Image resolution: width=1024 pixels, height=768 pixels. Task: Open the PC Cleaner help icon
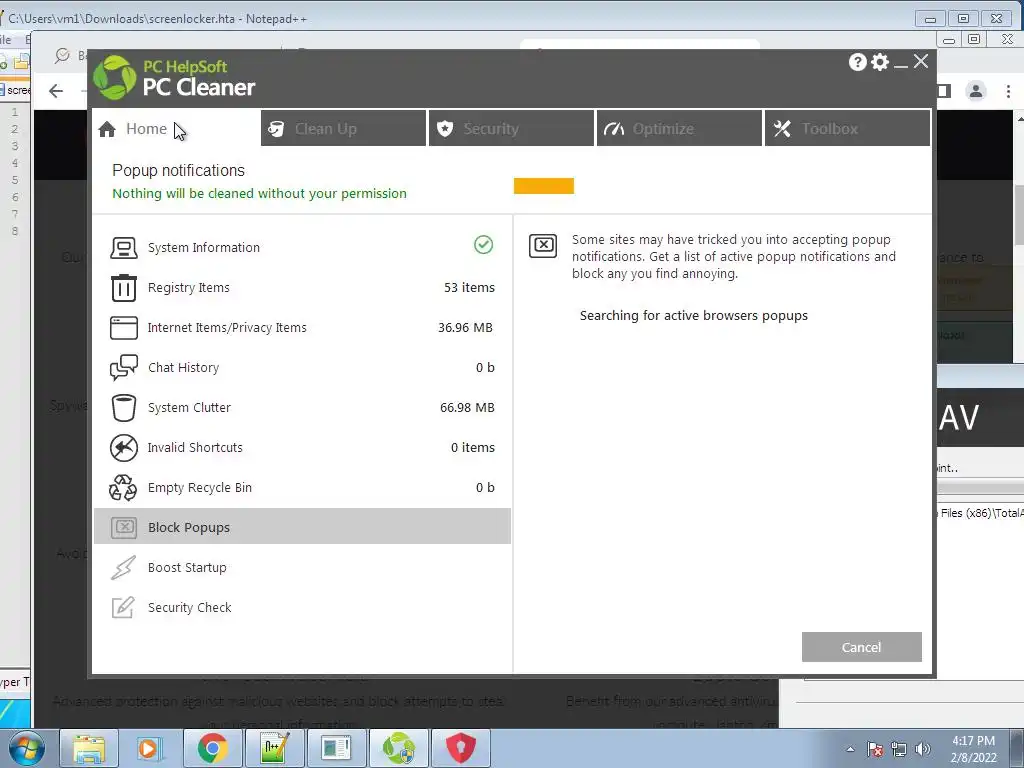point(857,62)
